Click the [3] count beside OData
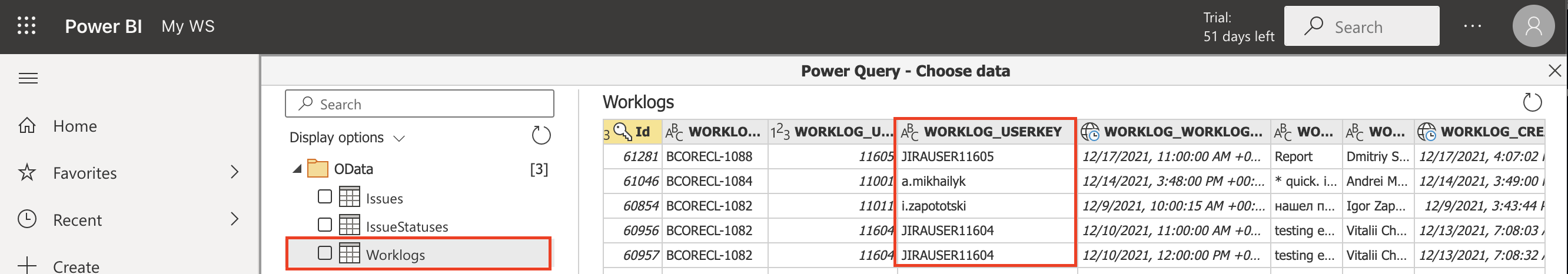The width and height of the screenshot is (1568, 274). pyautogui.click(x=539, y=169)
